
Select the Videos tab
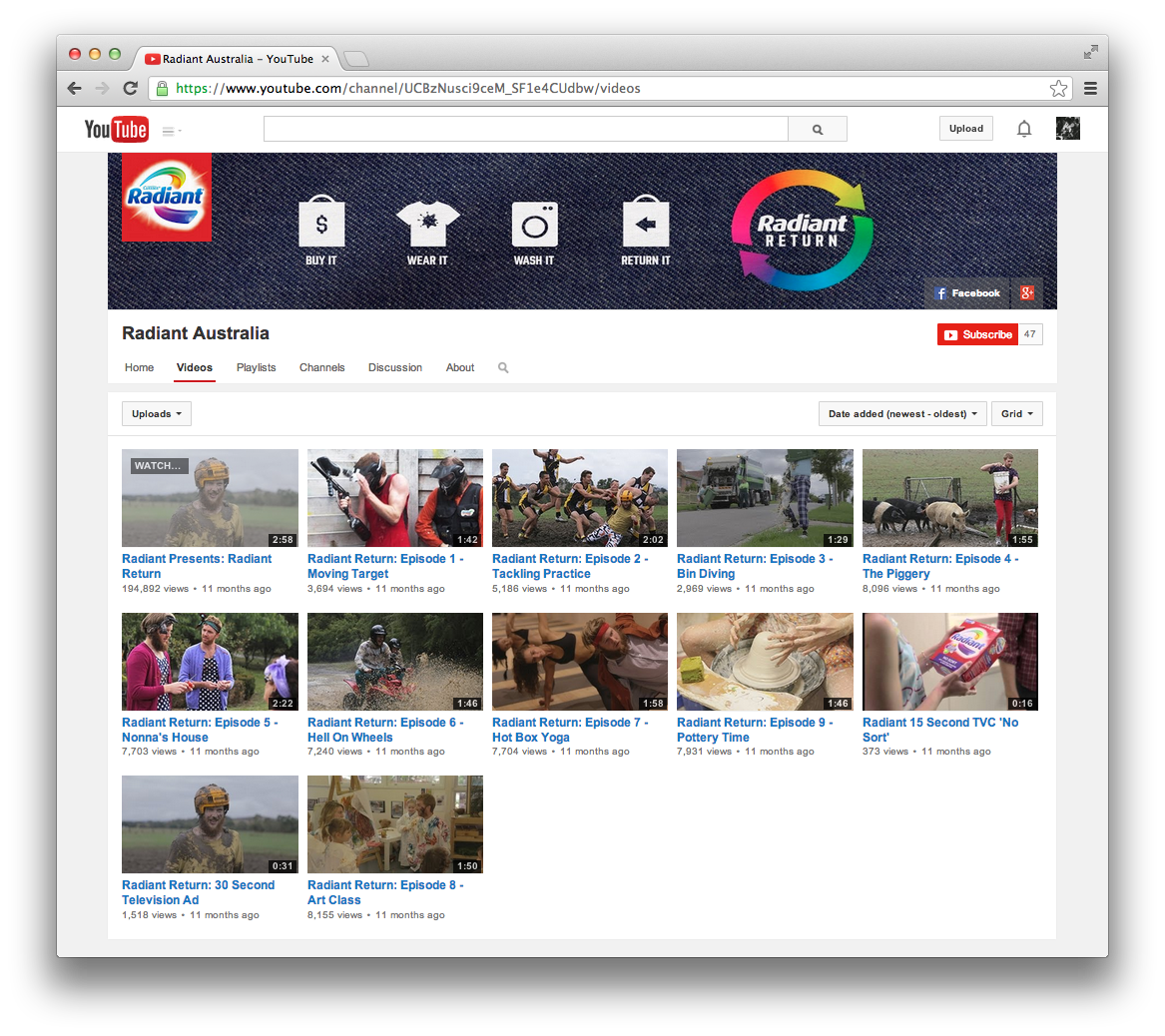pyautogui.click(x=195, y=367)
